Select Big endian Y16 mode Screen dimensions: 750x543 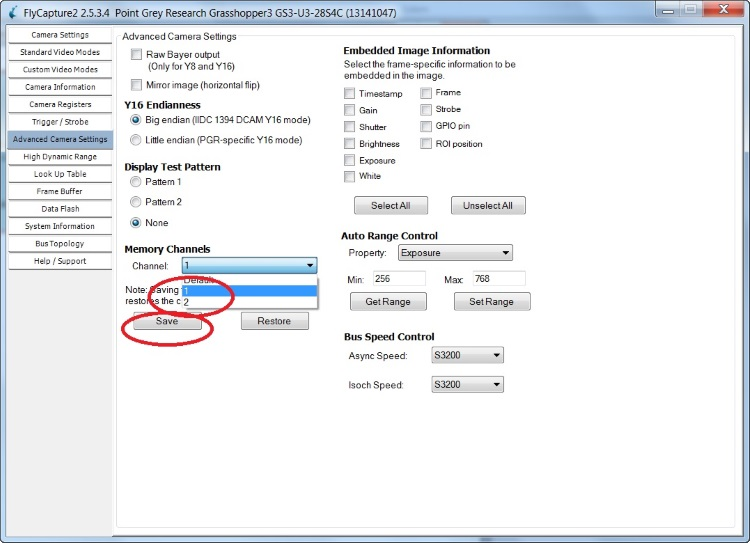136,120
